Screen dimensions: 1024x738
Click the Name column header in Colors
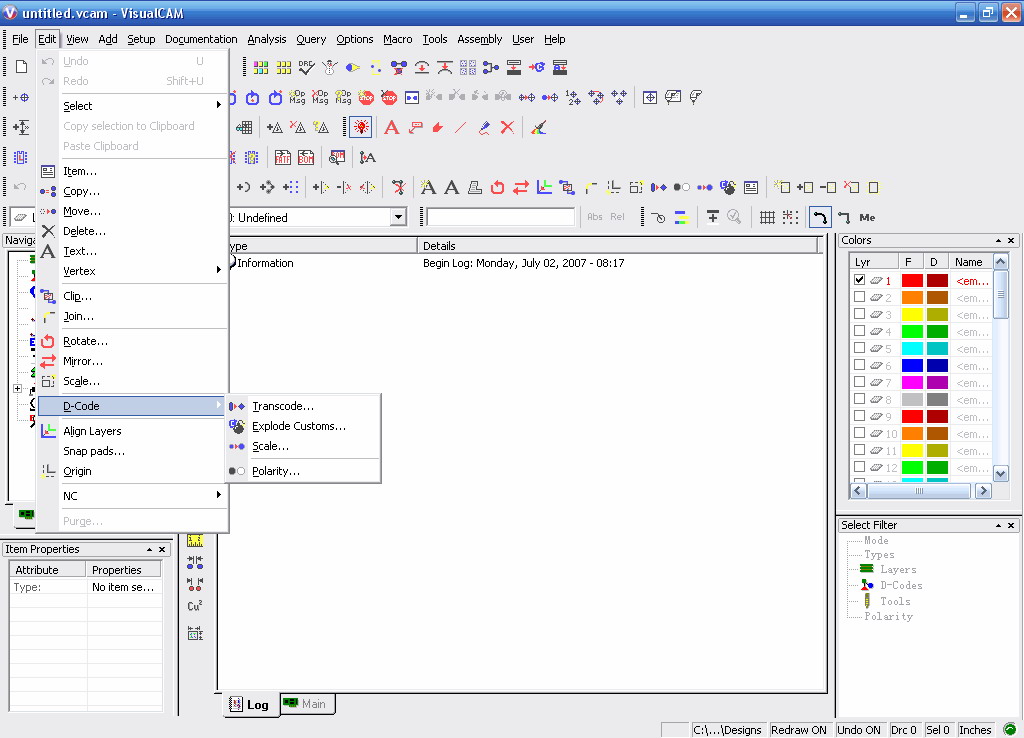point(969,262)
